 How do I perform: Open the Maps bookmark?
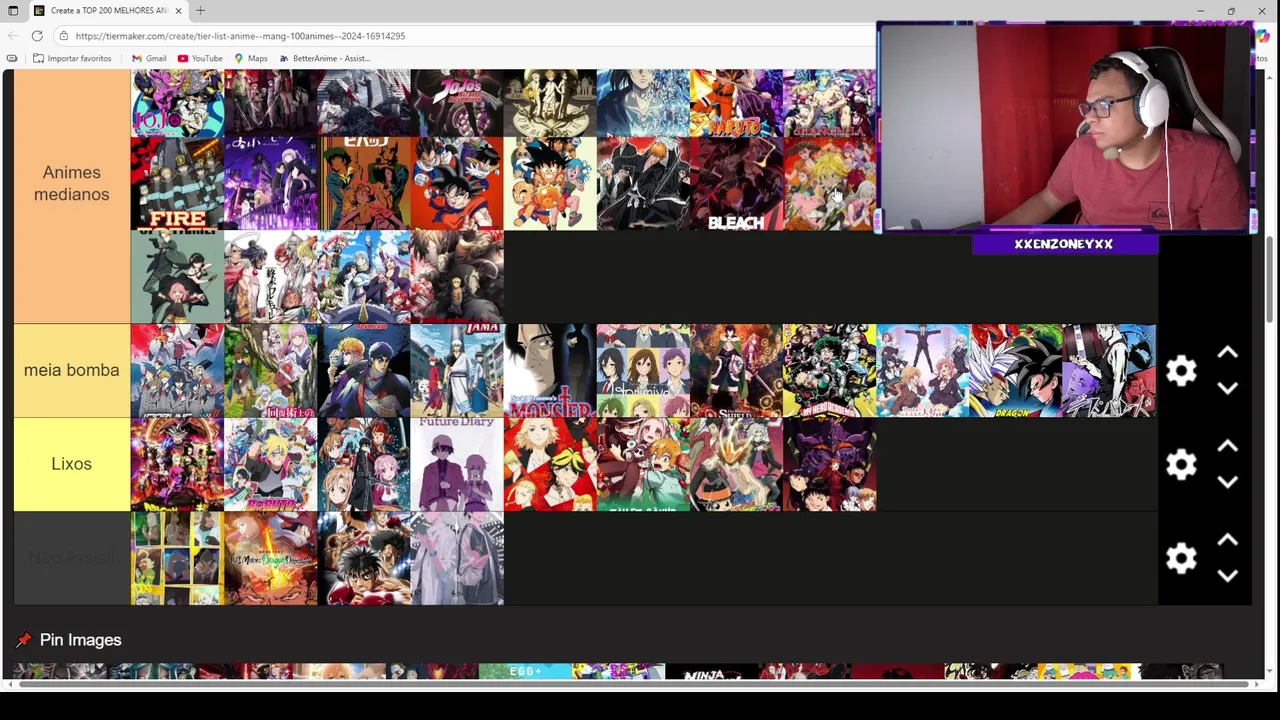(x=251, y=58)
